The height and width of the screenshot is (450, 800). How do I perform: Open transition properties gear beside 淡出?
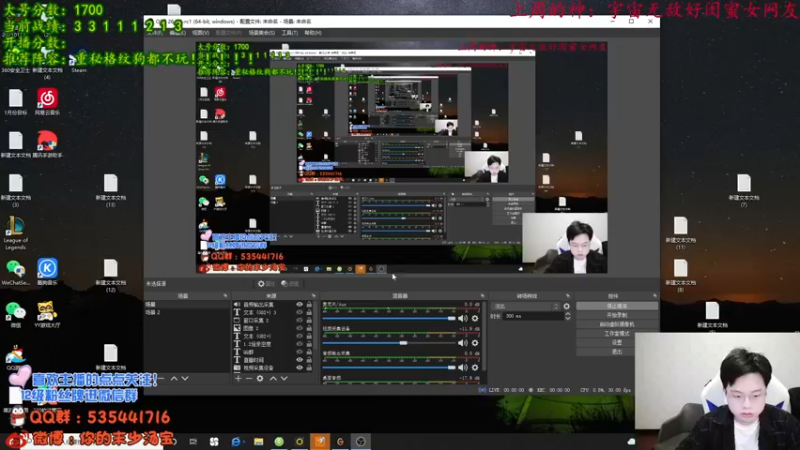[566, 307]
